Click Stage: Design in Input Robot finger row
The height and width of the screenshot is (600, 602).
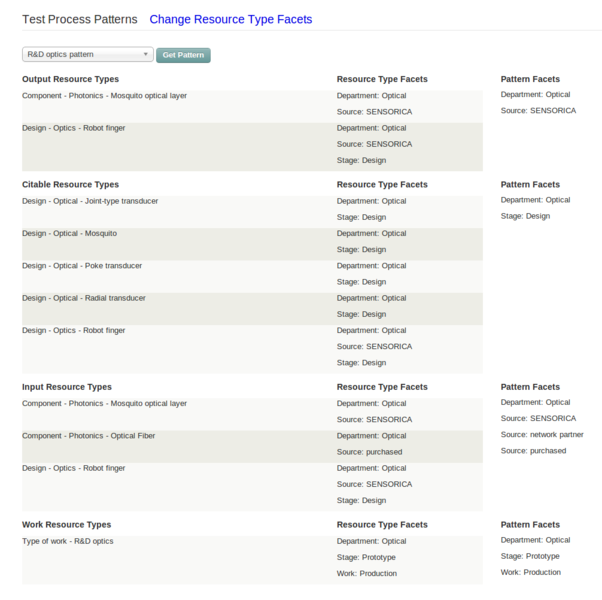point(361,501)
